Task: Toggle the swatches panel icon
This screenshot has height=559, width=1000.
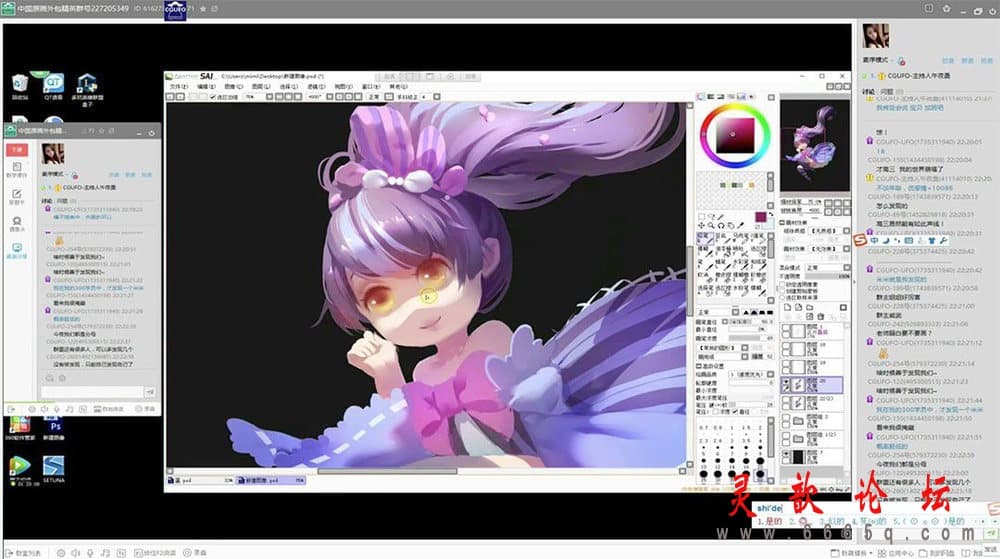Action: [x=741, y=96]
